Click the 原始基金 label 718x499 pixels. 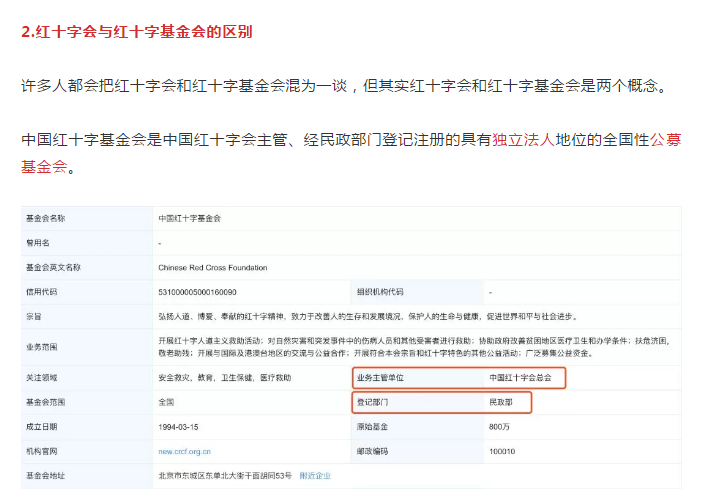click(372, 427)
